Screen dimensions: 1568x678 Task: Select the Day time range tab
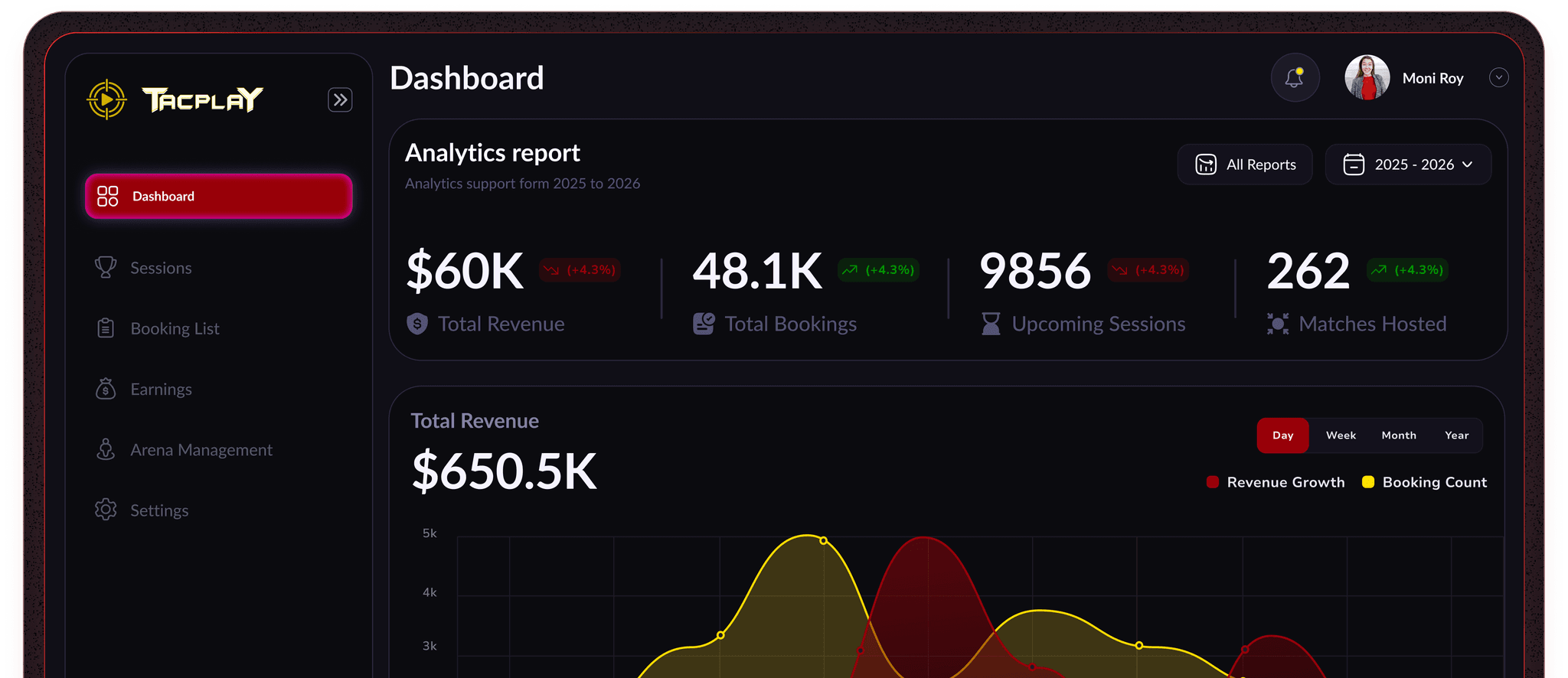click(1283, 435)
